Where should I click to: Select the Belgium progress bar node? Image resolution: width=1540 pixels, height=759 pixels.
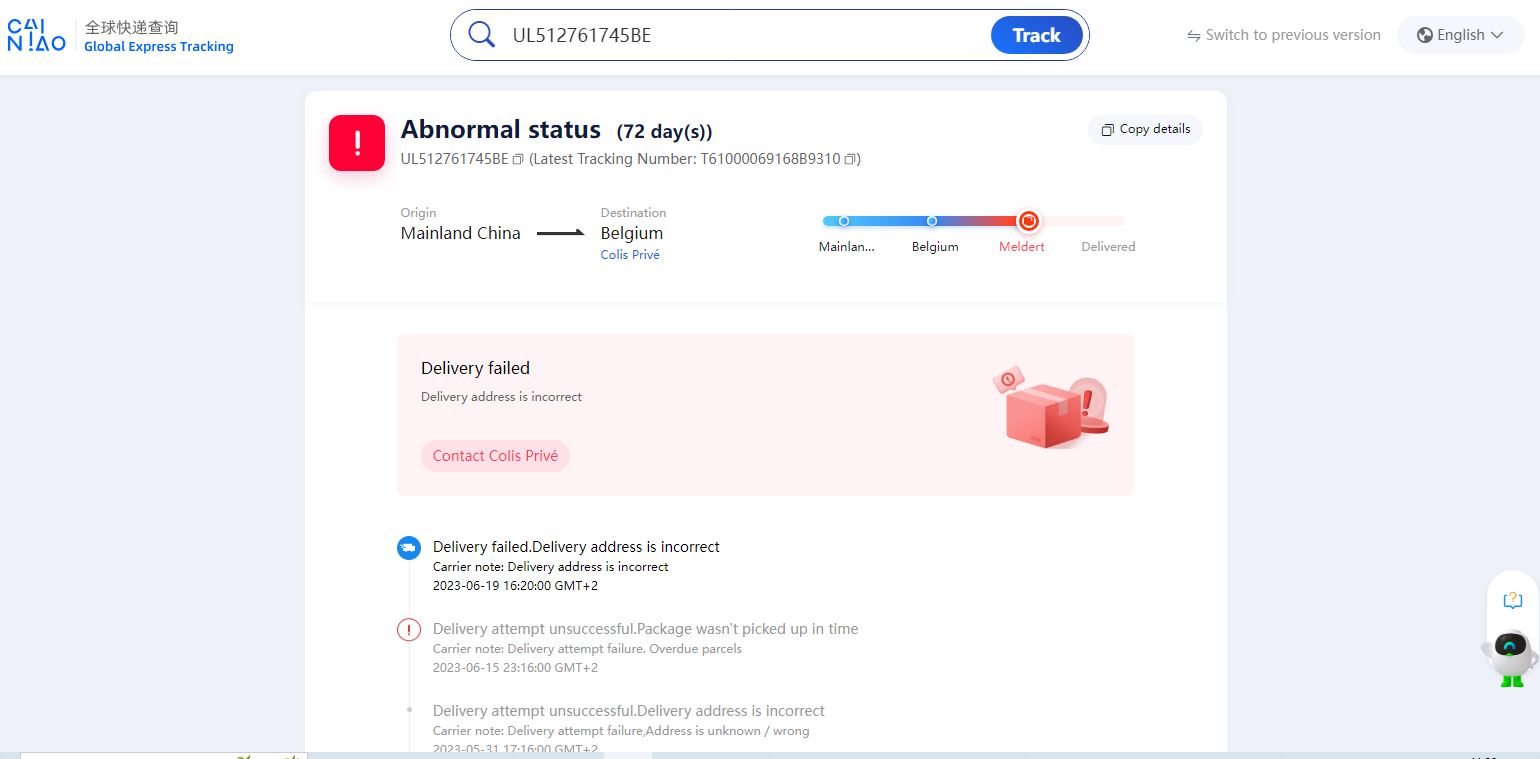[932, 221]
